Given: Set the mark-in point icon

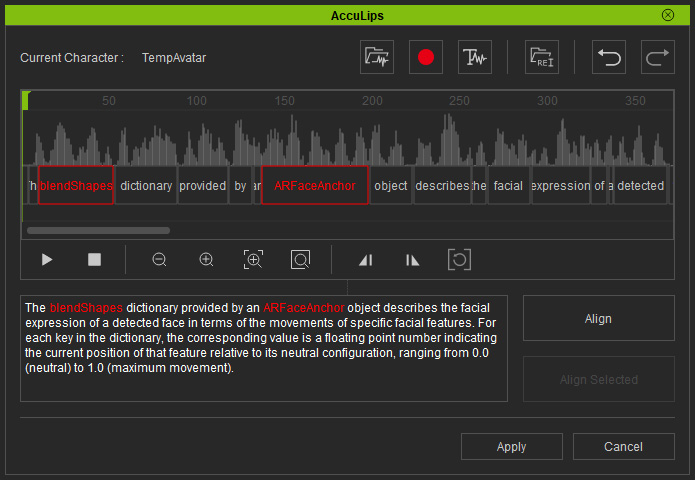Looking at the screenshot, I should [366, 260].
